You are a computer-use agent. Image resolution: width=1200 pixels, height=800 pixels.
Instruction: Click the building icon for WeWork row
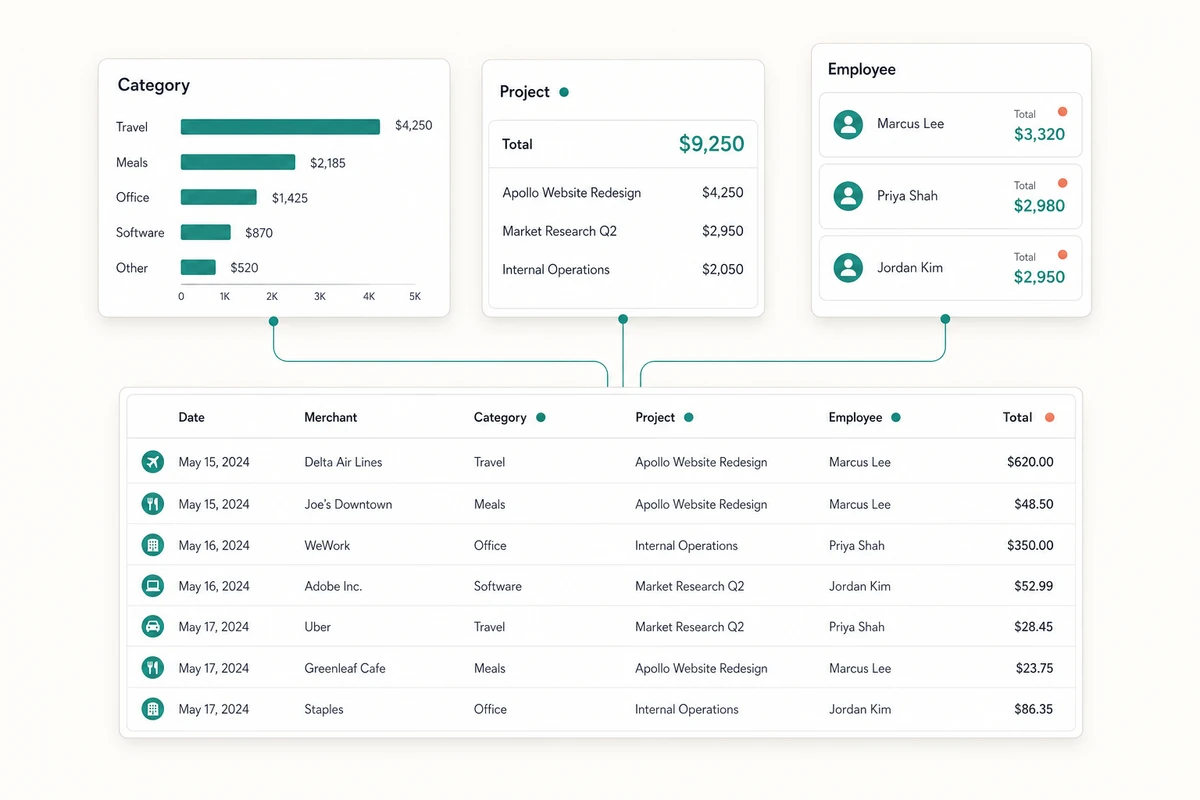[x=152, y=545]
